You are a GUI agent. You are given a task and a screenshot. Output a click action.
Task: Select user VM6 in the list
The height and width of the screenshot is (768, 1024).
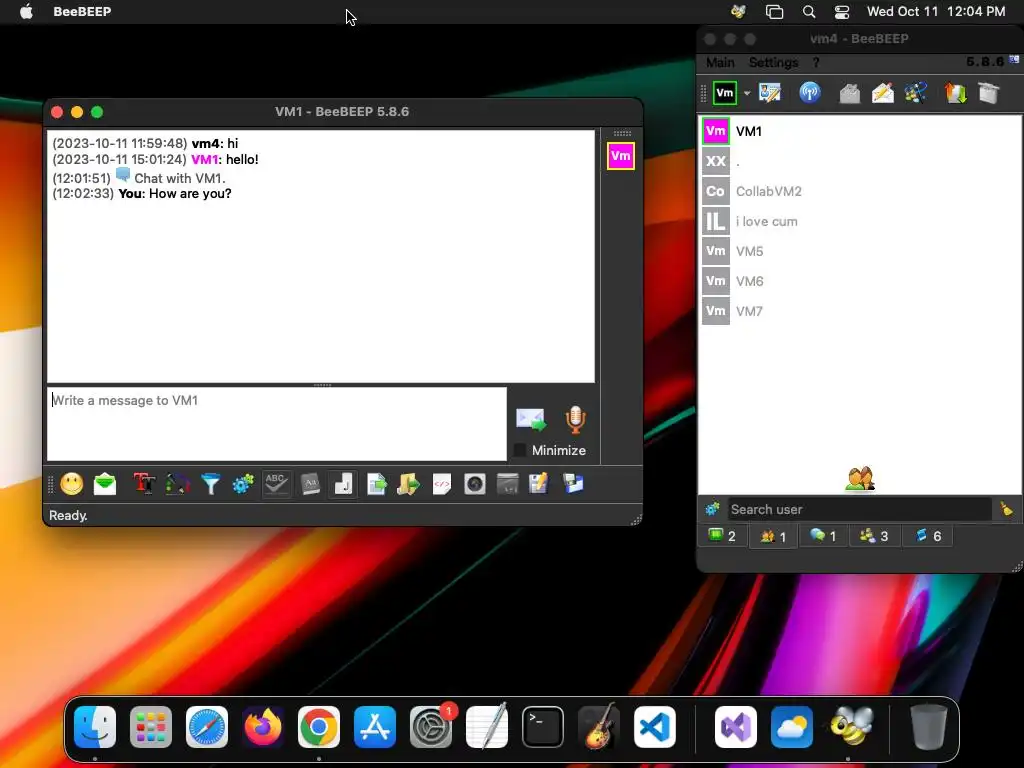pos(860,281)
